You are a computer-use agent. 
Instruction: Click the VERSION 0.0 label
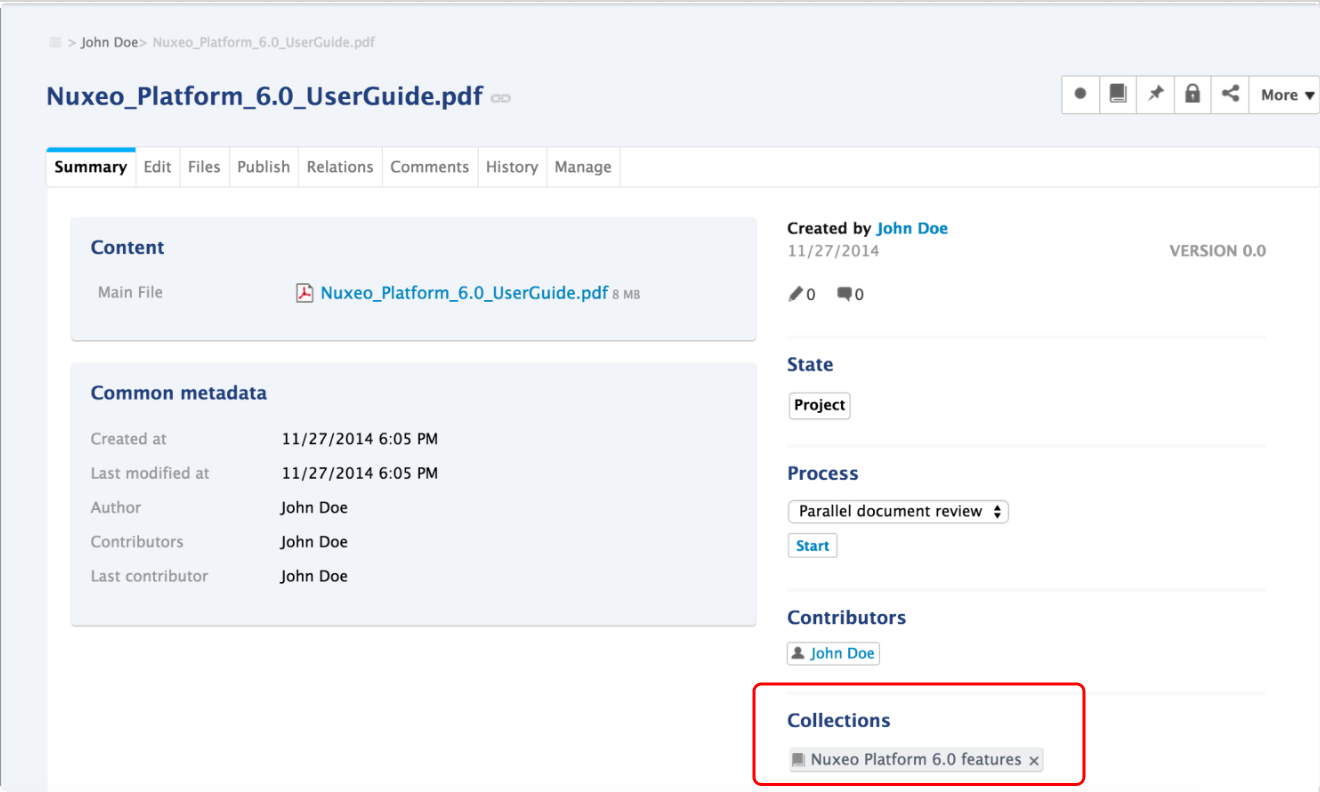click(1217, 251)
